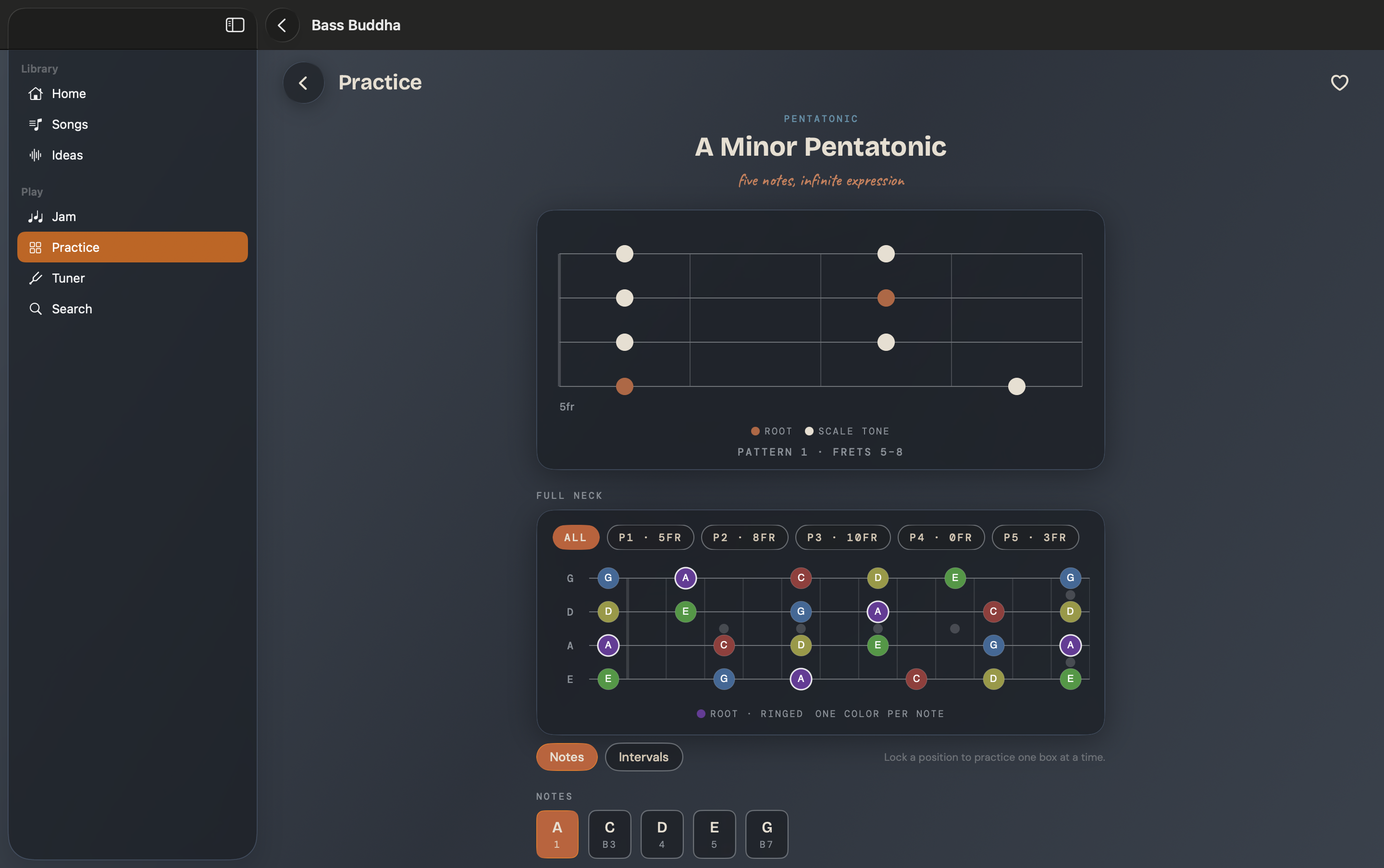
Task: Click the 5fr fret label
Action: [567, 407]
